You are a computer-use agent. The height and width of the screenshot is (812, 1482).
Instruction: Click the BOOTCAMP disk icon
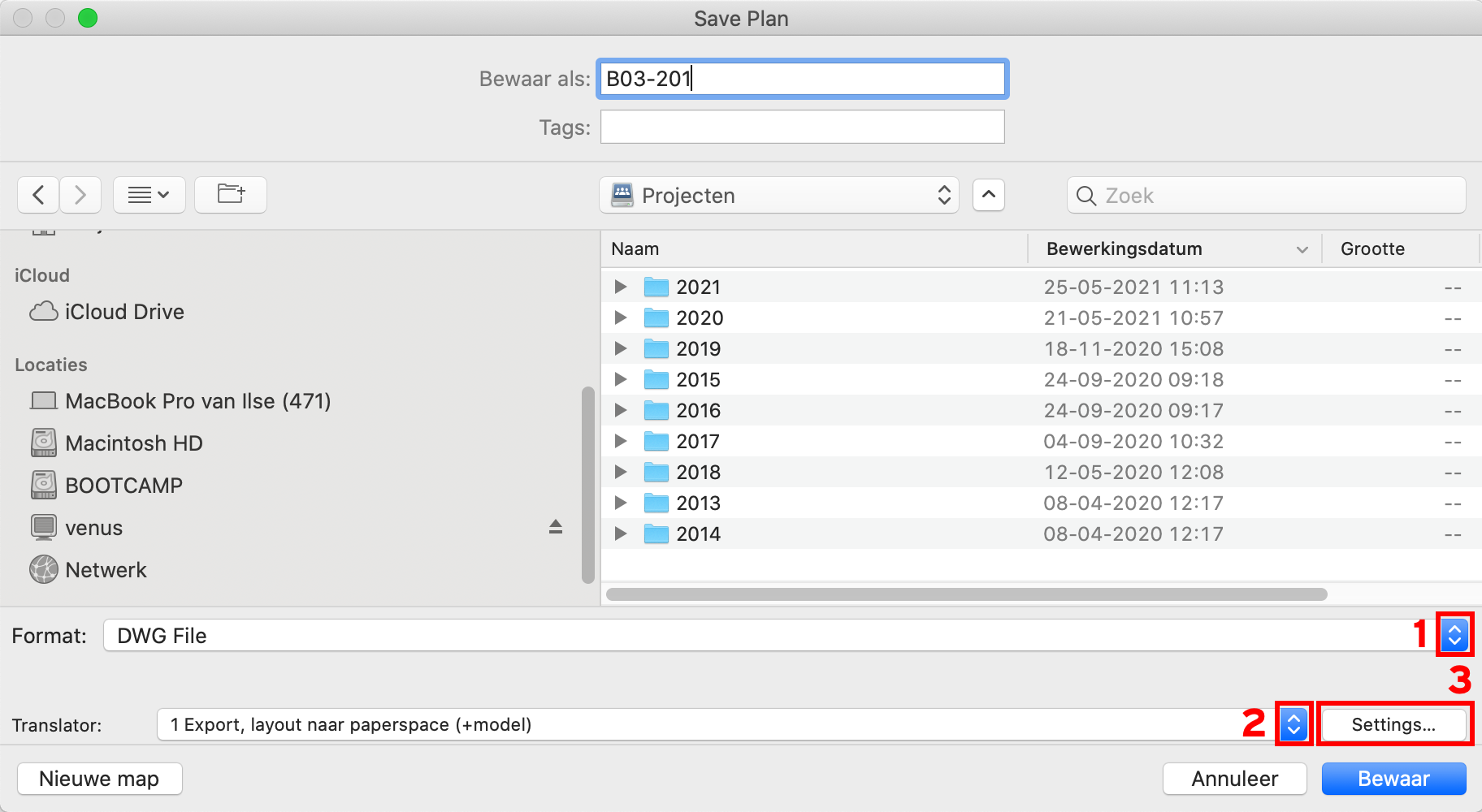tap(44, 486)
